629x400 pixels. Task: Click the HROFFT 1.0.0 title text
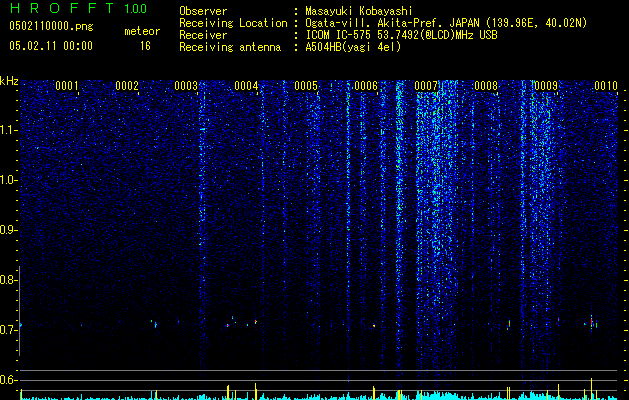tap(78, 8)
